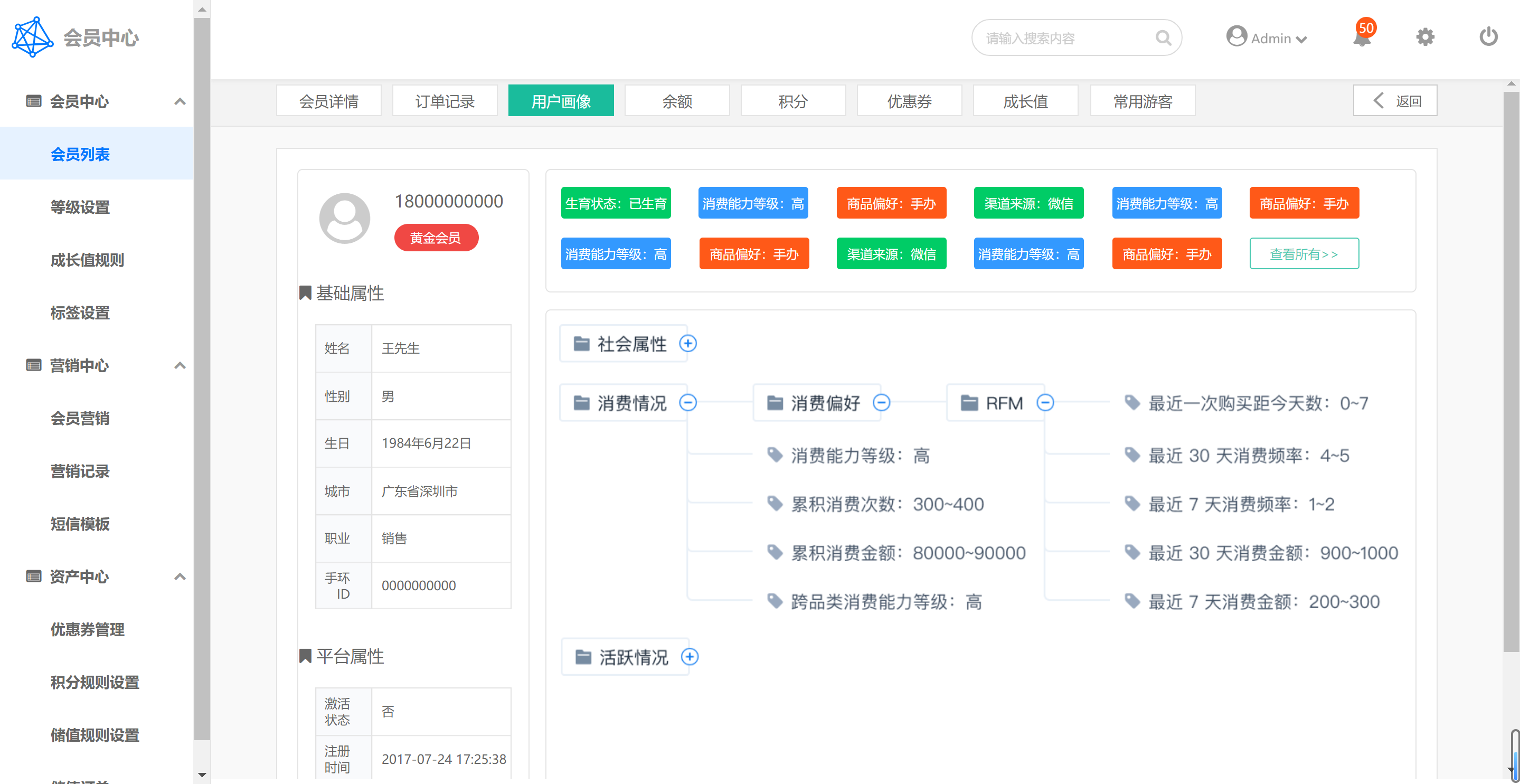Select the 用户画像 tab
This screenshot has height=784, width=1520.
point(561,101)
